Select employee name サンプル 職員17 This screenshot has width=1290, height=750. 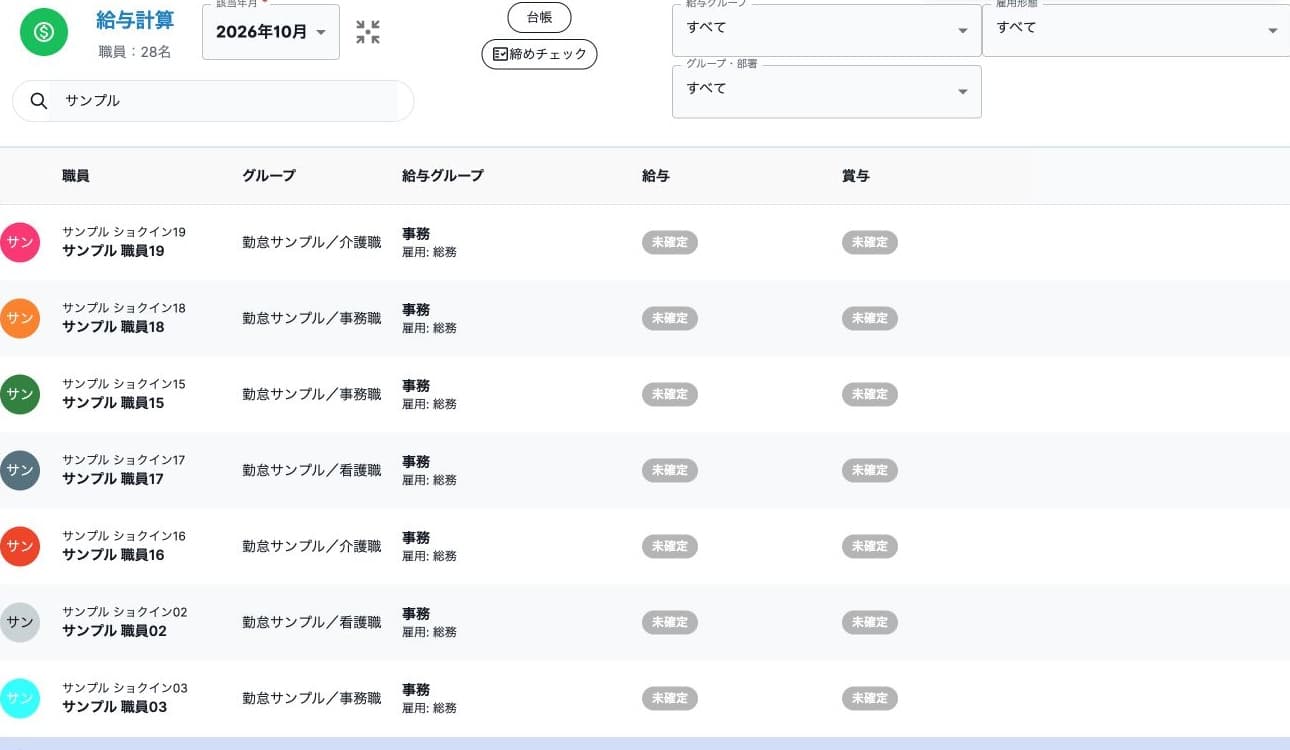(x=113, y=479)
